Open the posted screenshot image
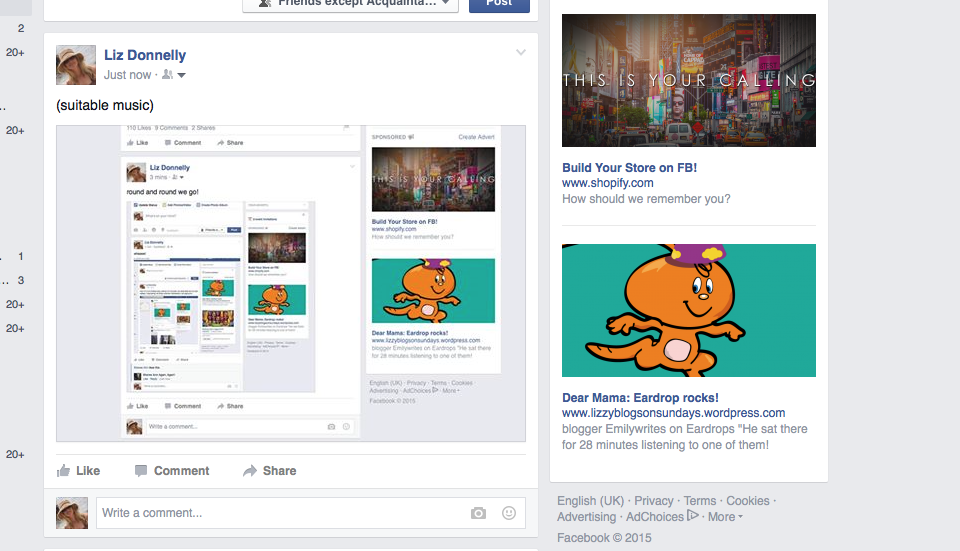Viewport: 960px width, 551px height. point(290,283)
